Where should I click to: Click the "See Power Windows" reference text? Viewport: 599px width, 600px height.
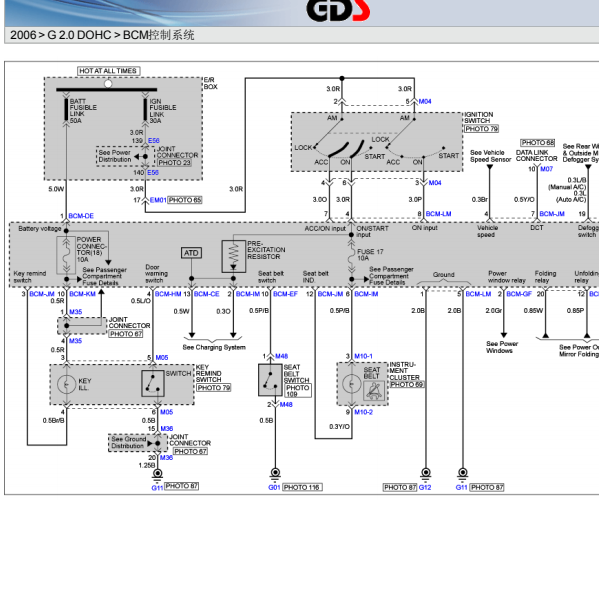coord(502,347)
